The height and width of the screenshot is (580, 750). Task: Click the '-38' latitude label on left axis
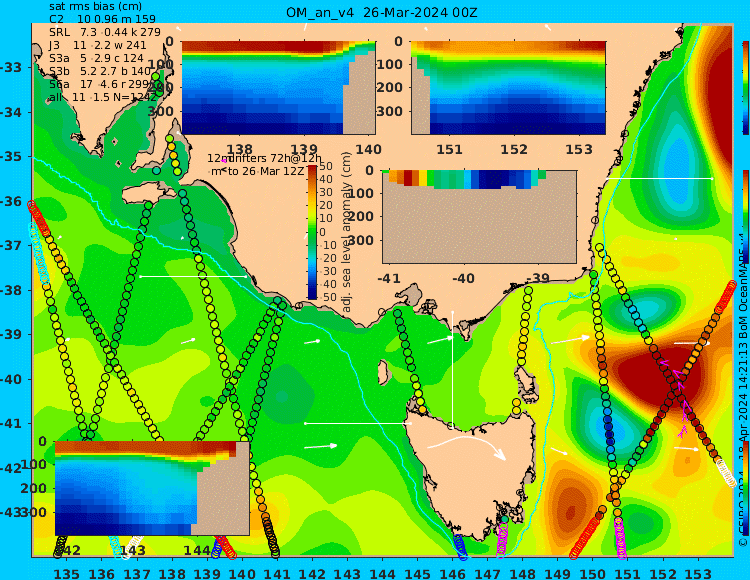point(11,290)
